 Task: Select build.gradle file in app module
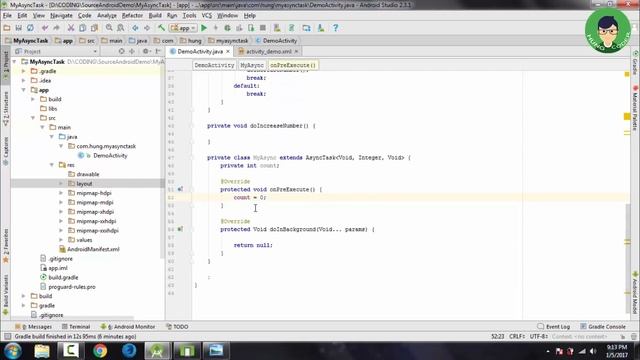pos(63,278)
